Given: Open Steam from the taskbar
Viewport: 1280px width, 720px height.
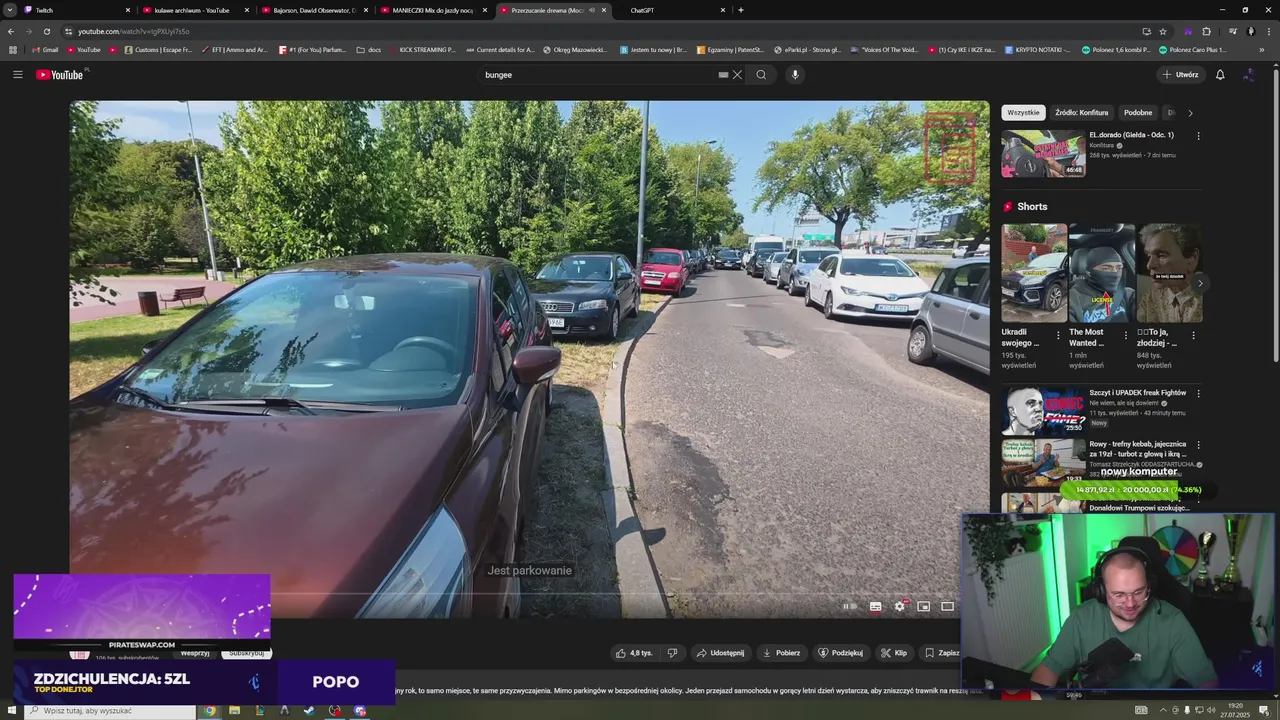Looking at the screenshot, I should [309, 711].
